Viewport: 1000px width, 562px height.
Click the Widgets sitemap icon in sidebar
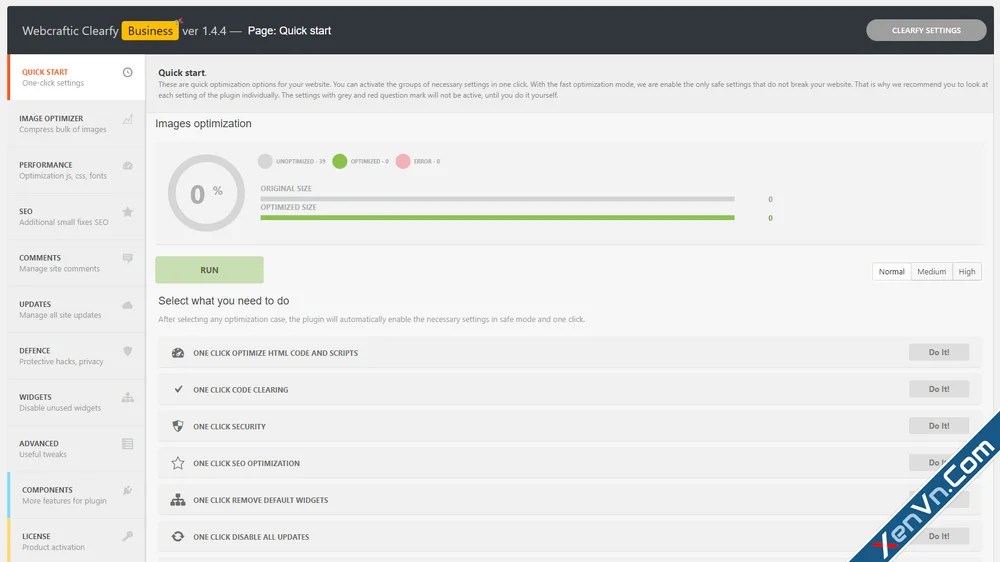128,397
